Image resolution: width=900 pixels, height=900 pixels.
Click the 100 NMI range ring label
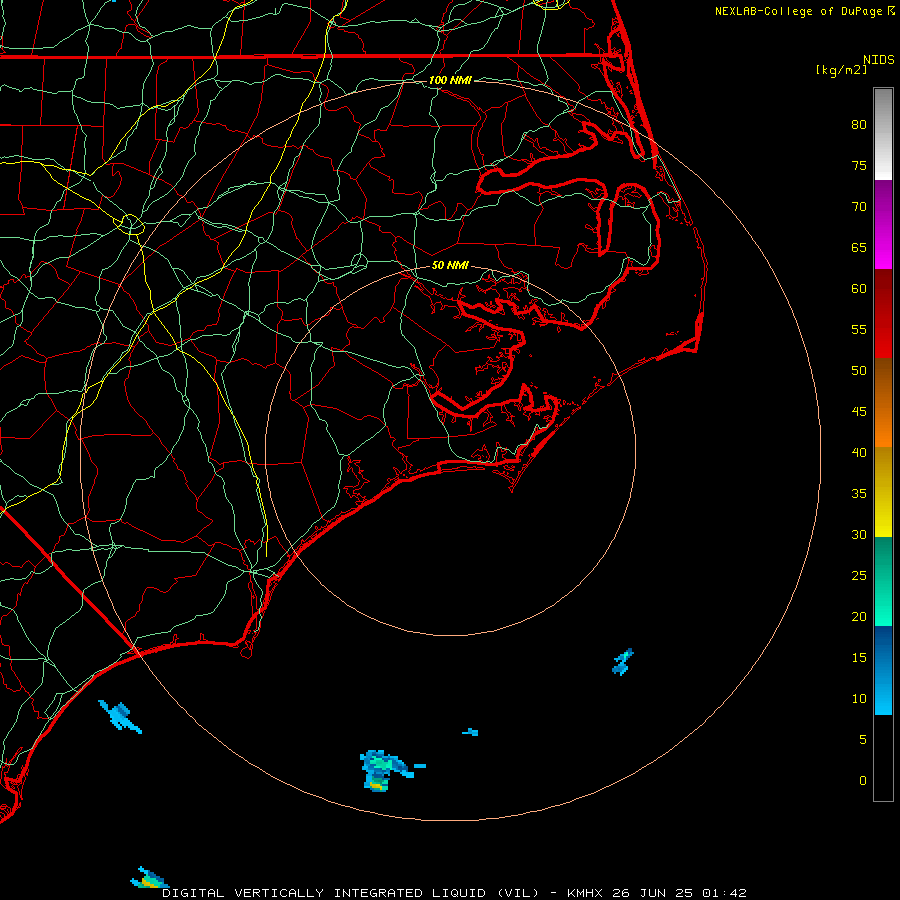point(450,80)
